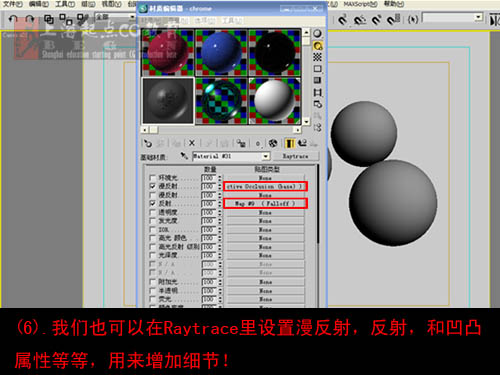
Task: Click the Sample UV Tiling icon
Action: coord(317,69)
